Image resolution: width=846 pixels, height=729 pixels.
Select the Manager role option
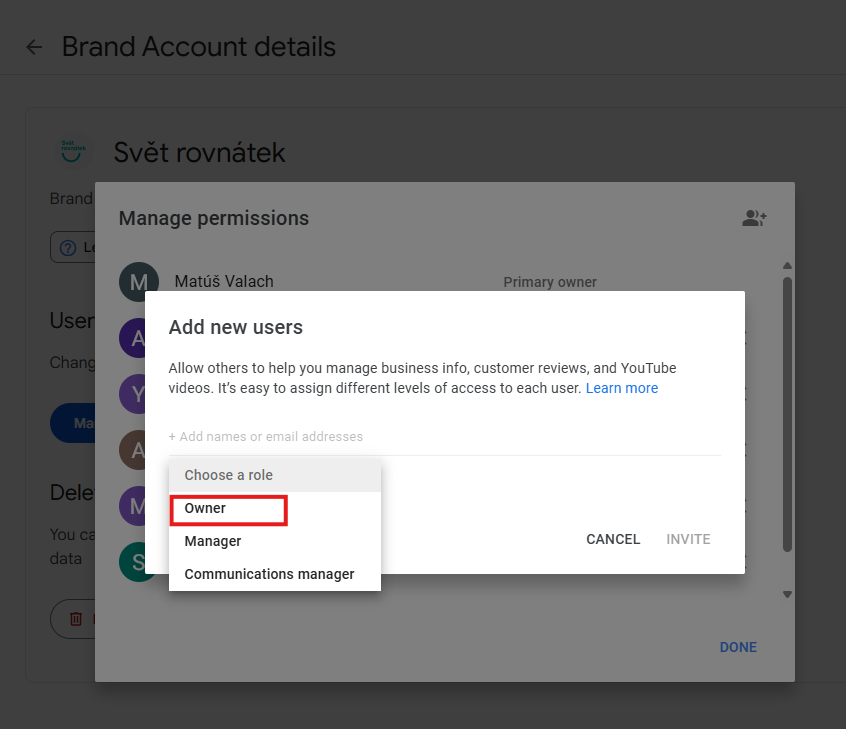click(x=275, y=541)
